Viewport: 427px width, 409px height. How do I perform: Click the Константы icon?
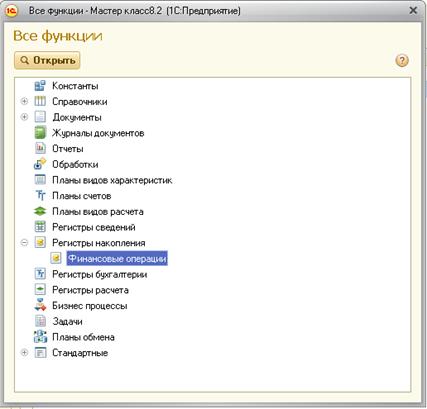pyautogui.click(x=40, y=86)
